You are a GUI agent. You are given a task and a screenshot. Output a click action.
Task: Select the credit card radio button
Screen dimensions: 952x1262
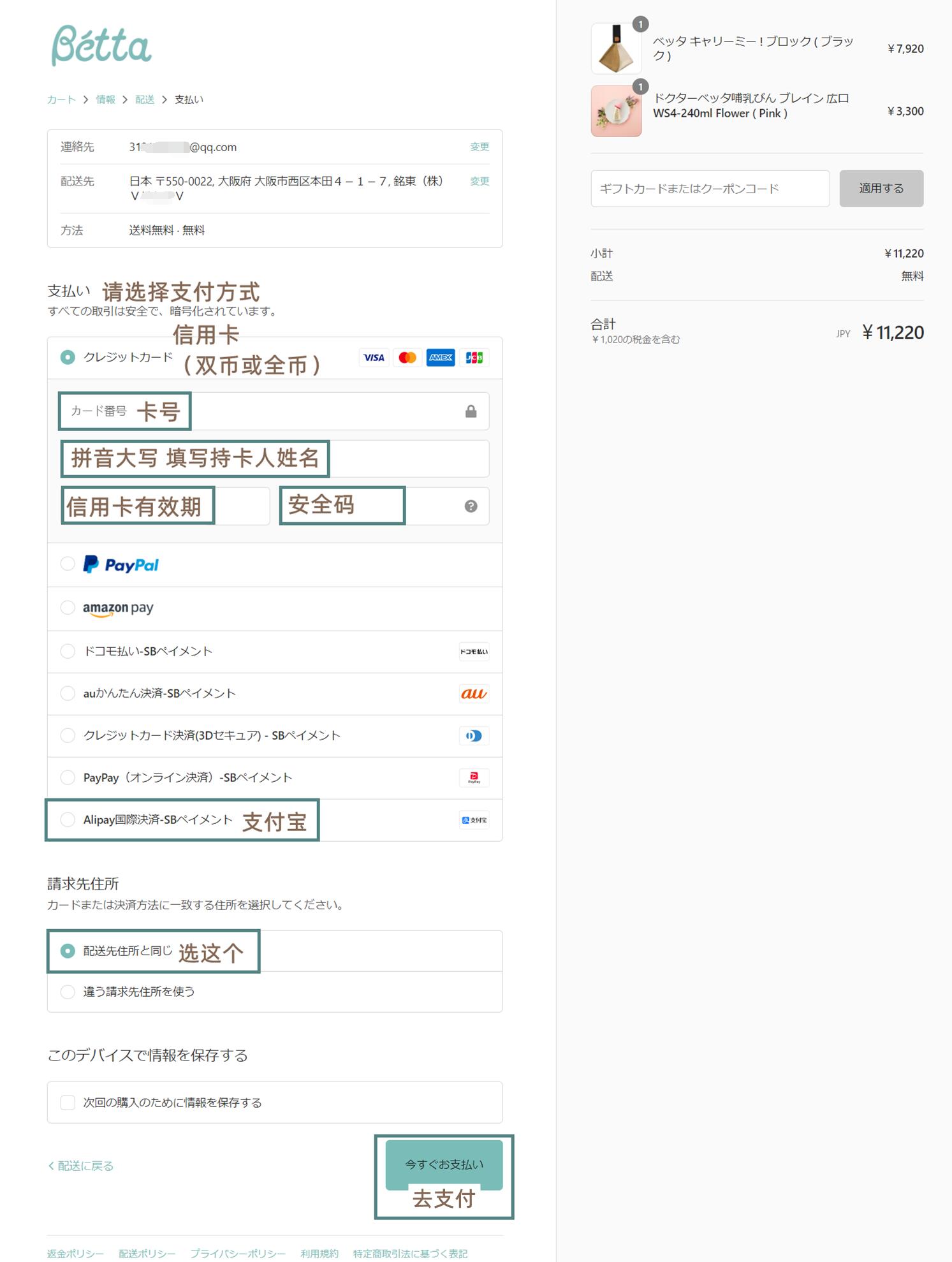(68, 357)
